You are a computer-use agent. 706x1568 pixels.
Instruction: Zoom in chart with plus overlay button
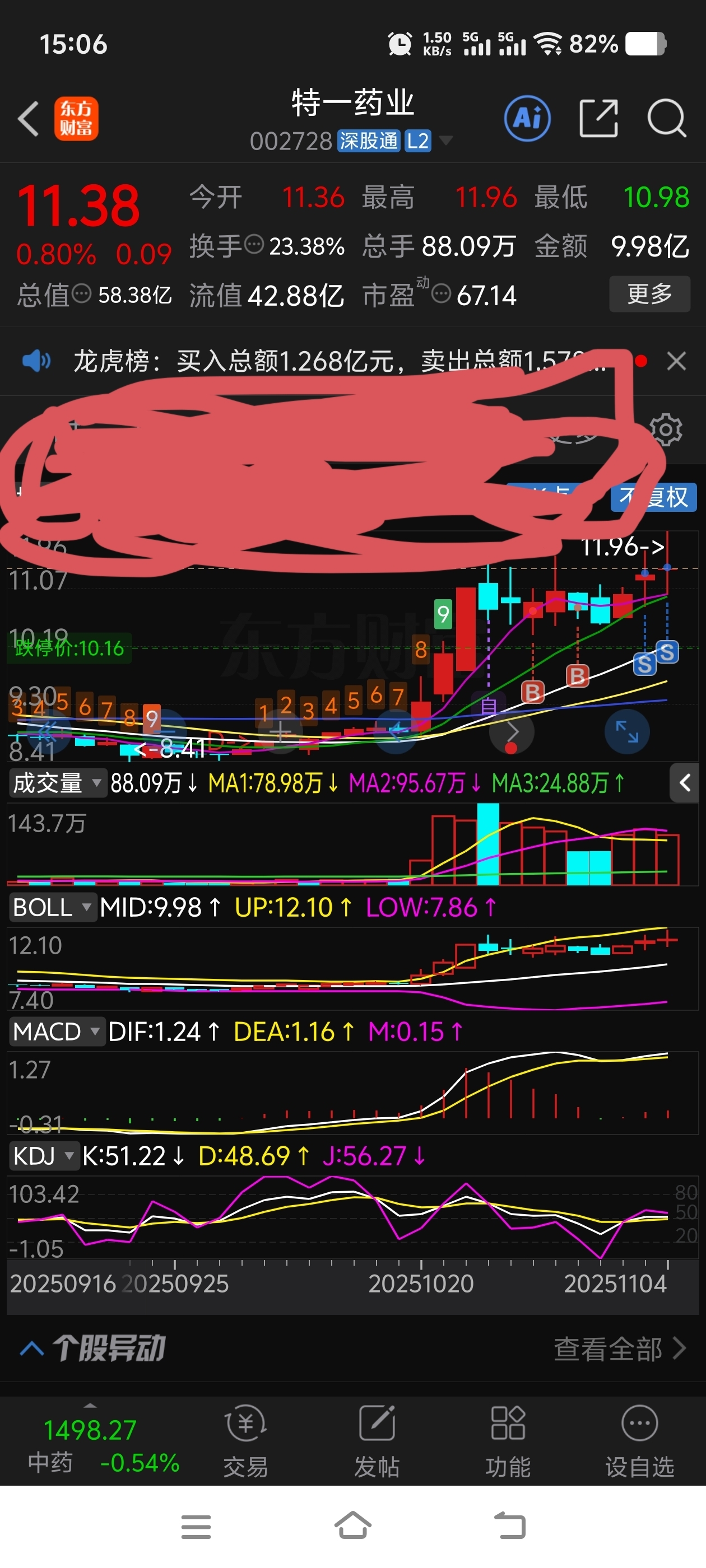coord(281,731)
